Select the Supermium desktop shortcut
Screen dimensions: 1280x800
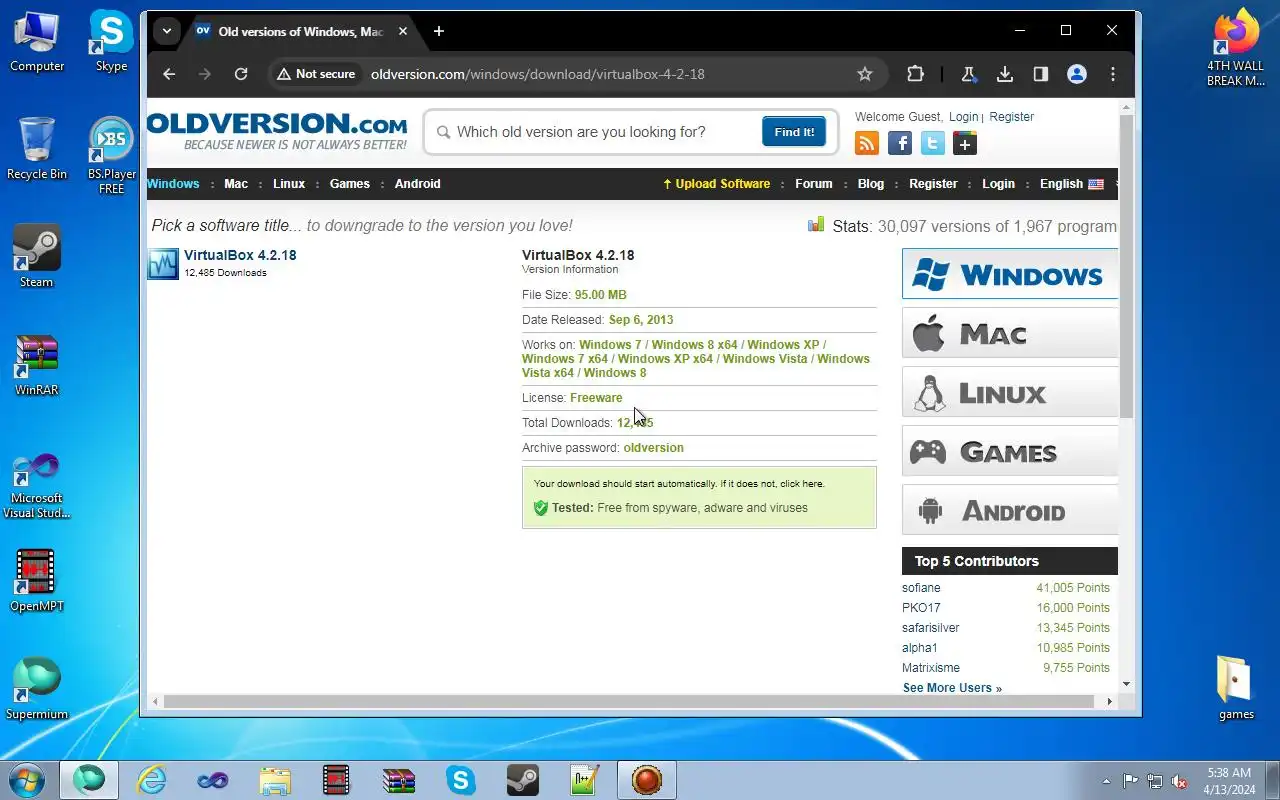[37, 689]
